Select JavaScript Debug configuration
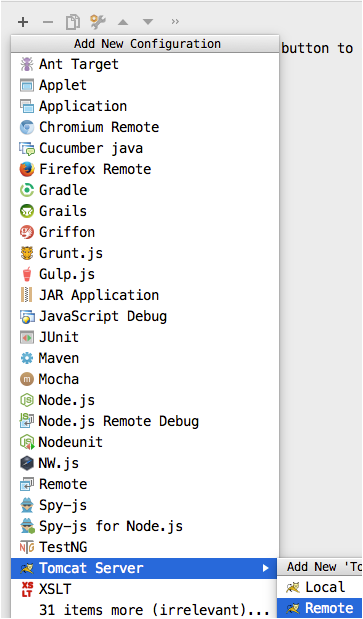363x619 pixels. click(145, 316)
